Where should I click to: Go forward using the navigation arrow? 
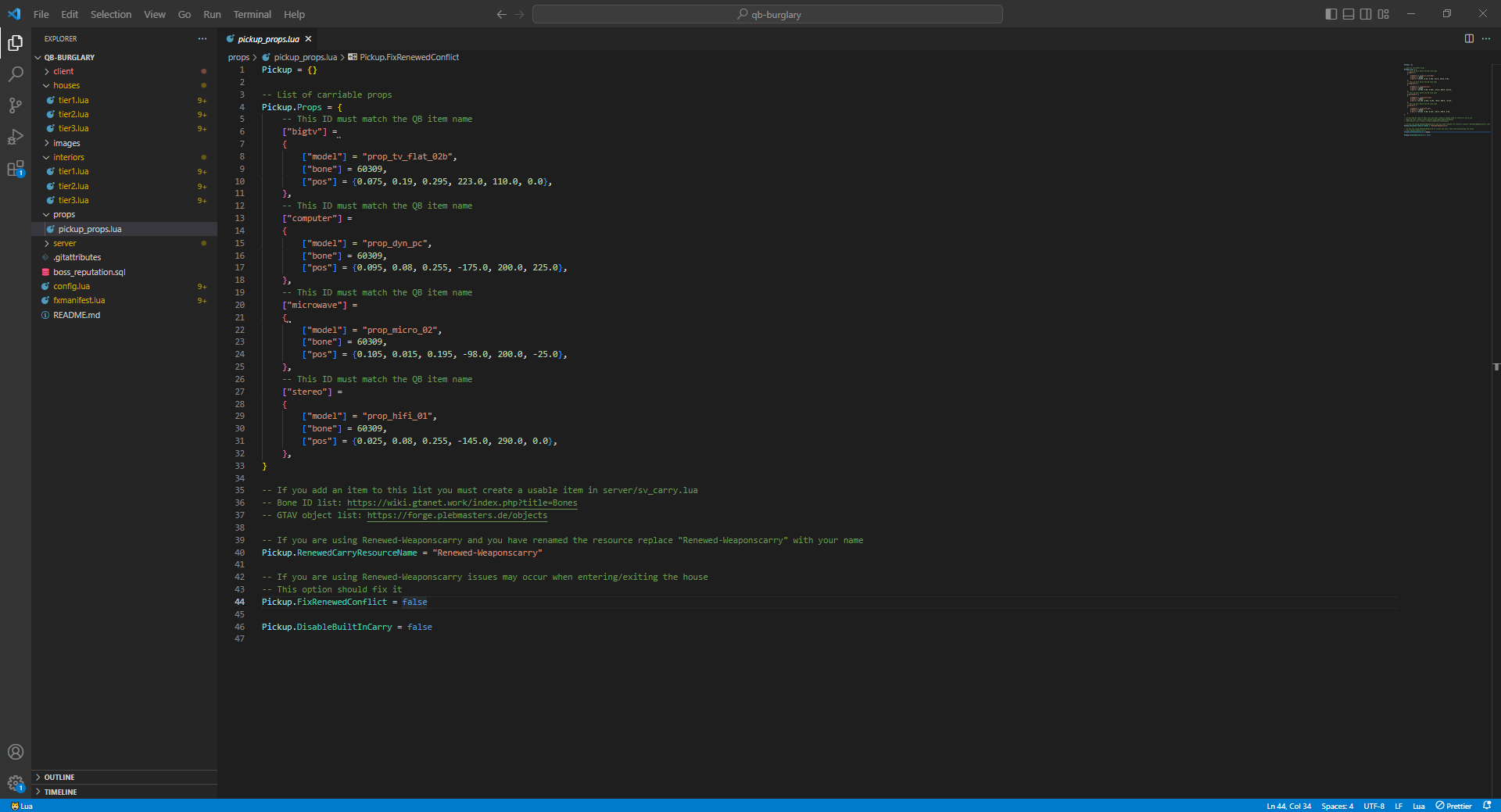pyautogui.click(x=520, y=14)
